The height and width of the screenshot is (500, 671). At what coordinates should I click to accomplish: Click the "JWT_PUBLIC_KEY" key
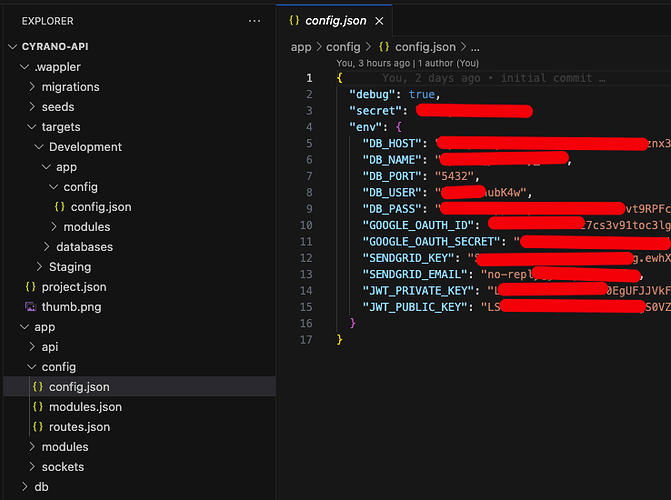click(x=415, y=307)
